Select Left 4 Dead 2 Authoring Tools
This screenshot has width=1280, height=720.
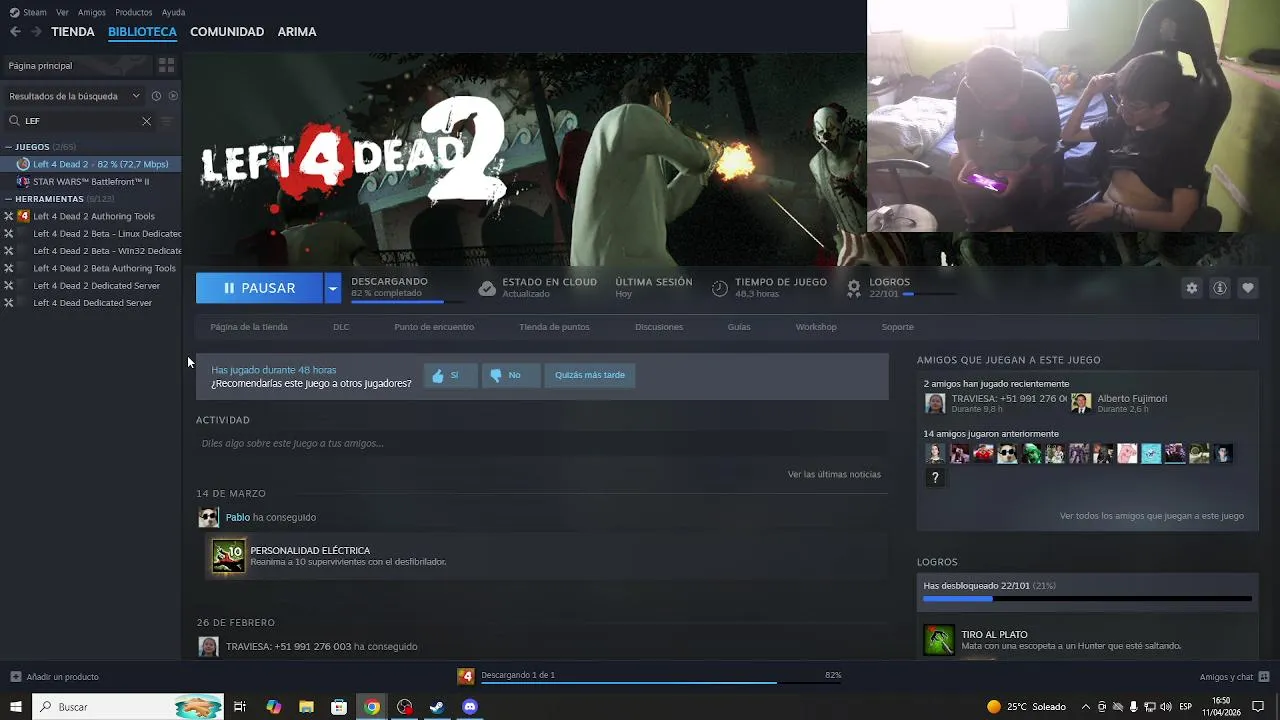[91, 216]
